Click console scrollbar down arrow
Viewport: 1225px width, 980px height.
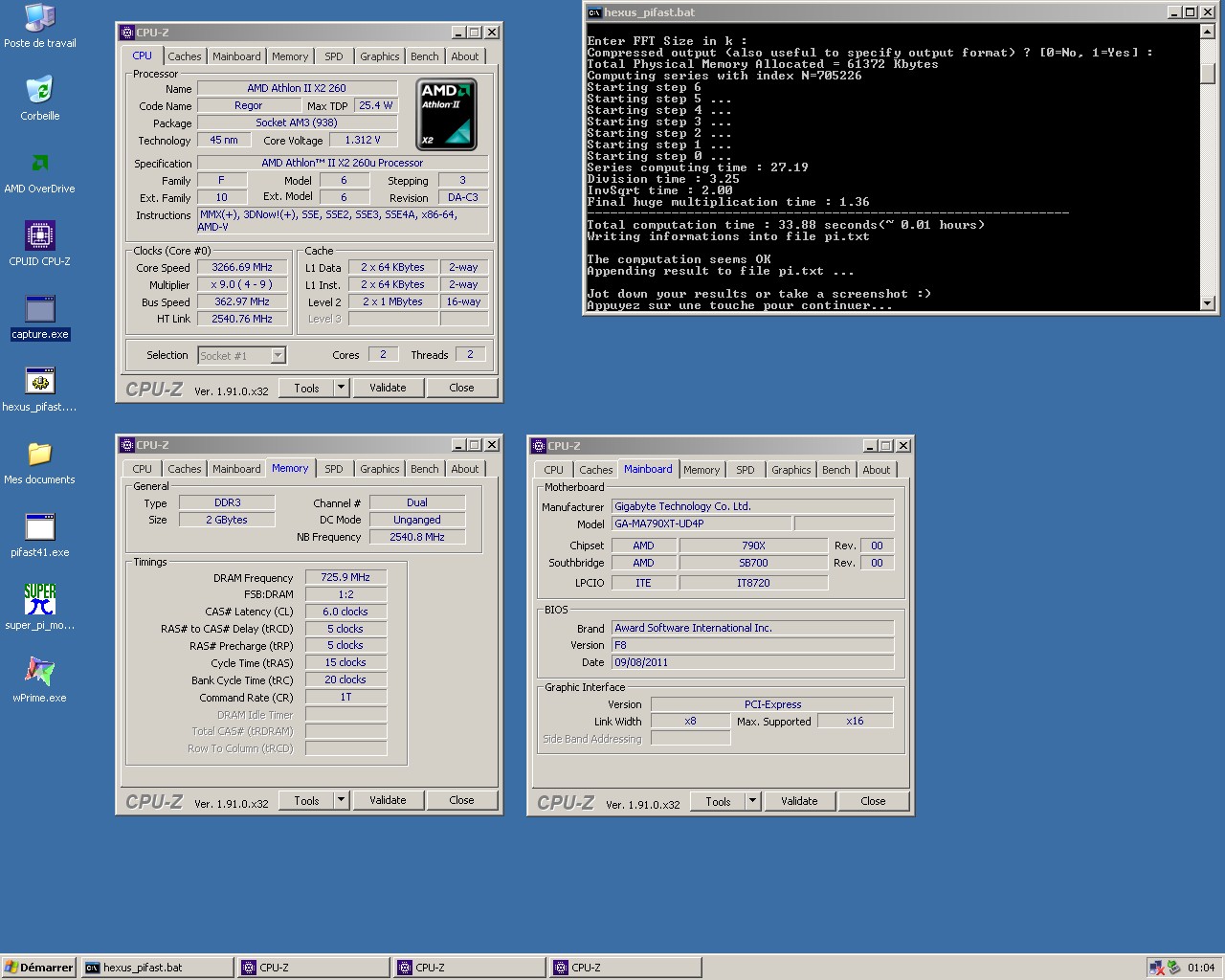[x=1208, y=302]
